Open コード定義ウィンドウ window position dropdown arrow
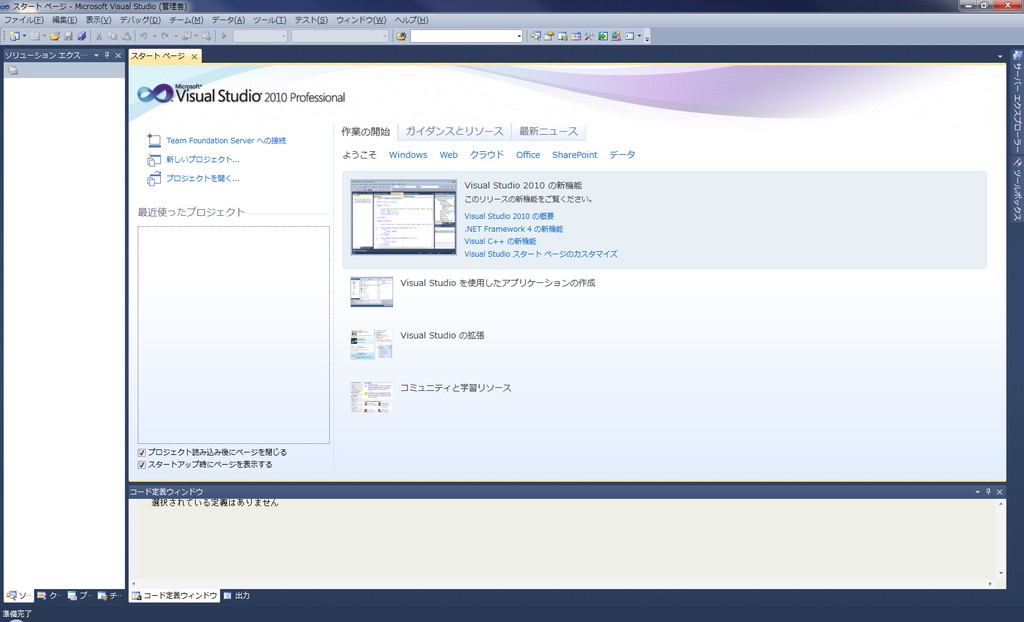The width and height of the screenshot is (1024, 622). [x=978, y=492]
